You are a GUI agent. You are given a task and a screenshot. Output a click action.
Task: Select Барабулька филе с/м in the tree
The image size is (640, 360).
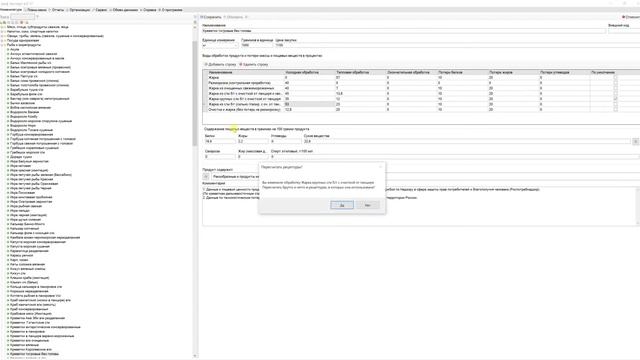click(x=26, y=94)
